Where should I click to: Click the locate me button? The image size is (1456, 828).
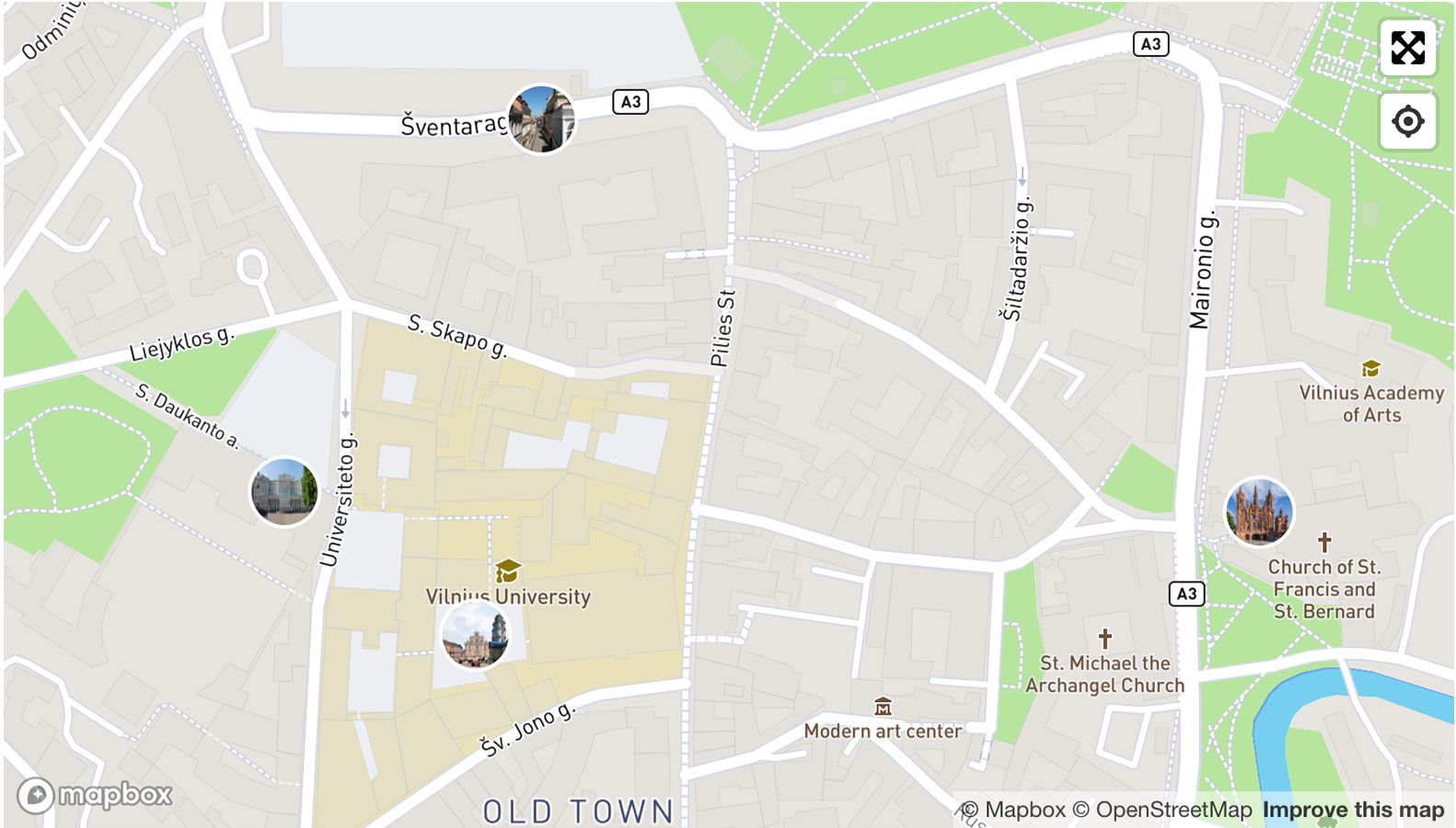pyautogui.click(x=1407, y=121)
